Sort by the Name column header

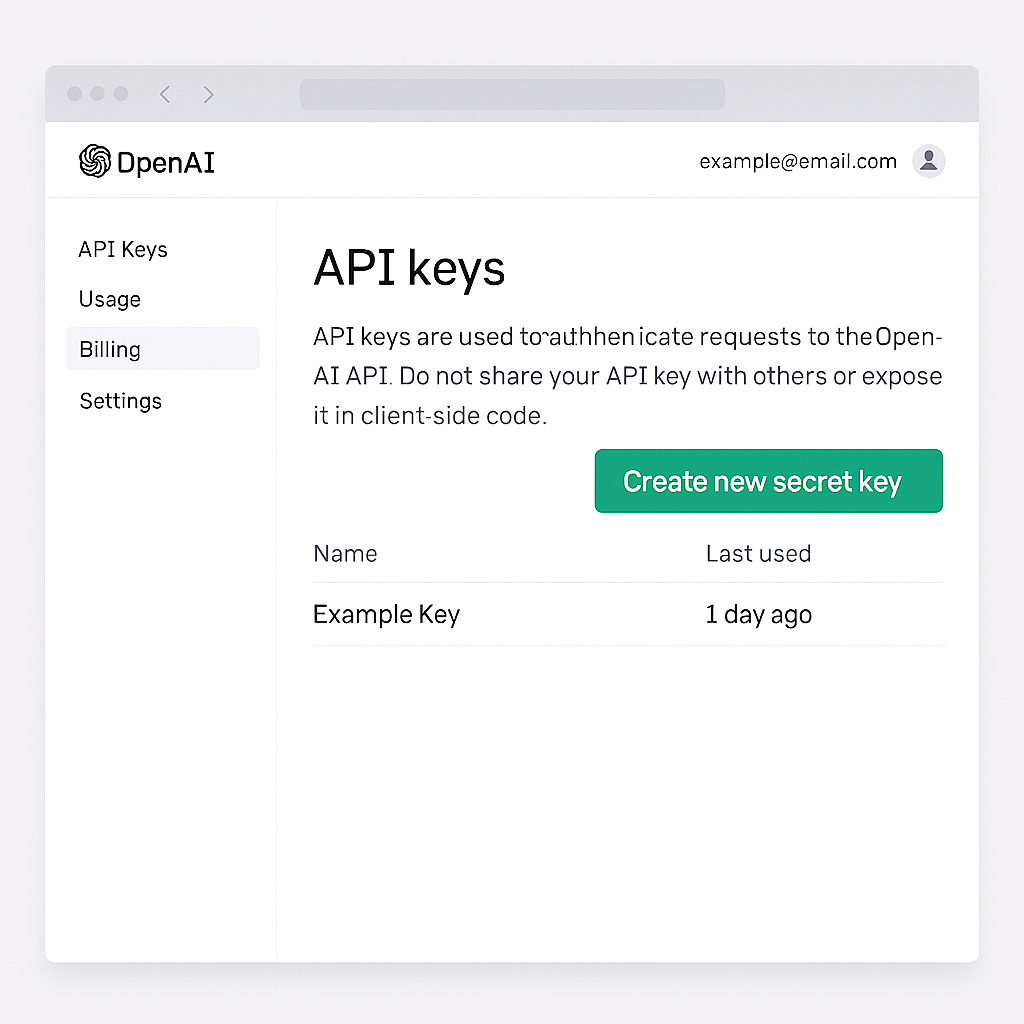pos(345,553)
